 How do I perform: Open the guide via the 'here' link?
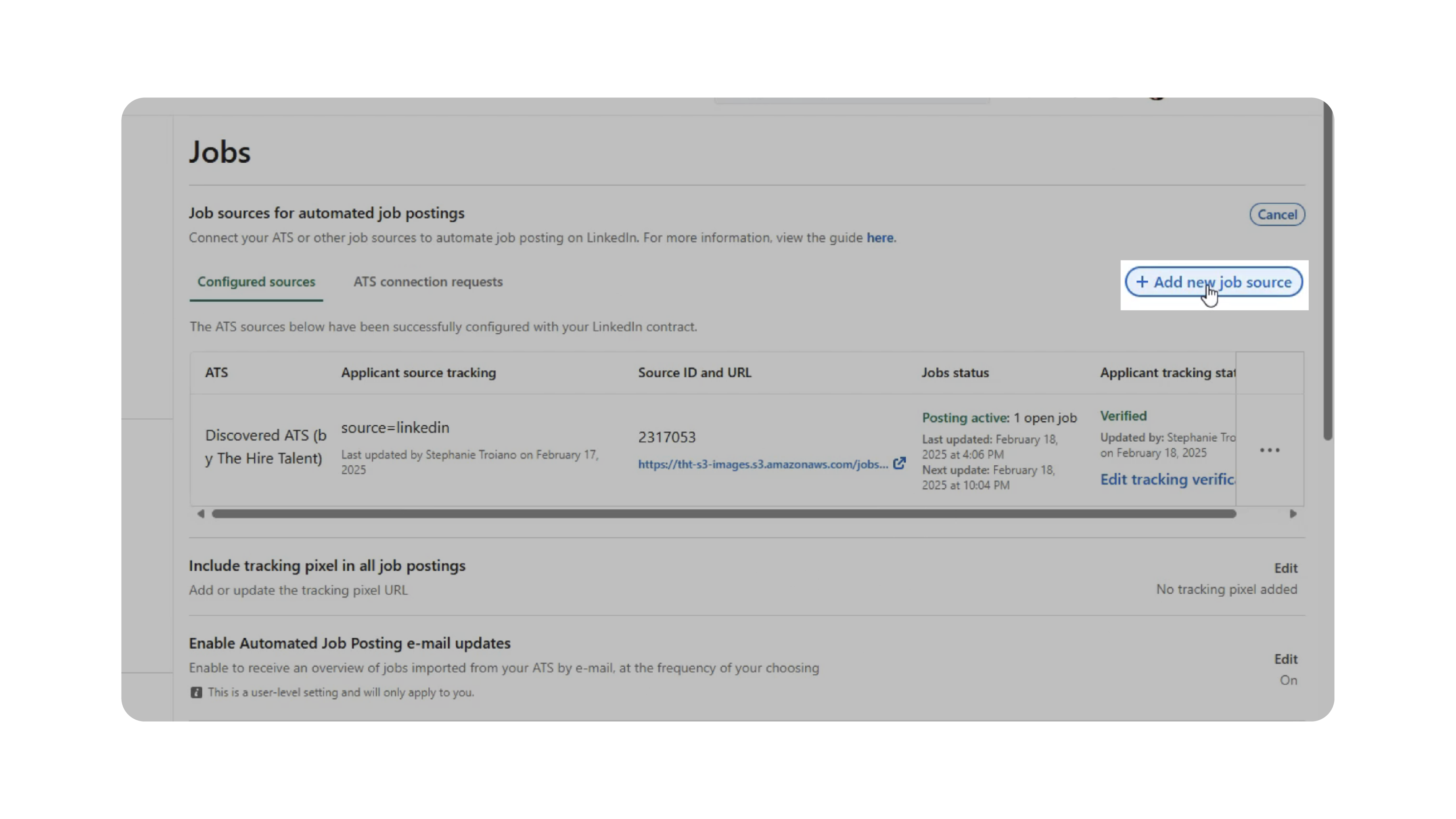tap(880, 237)
